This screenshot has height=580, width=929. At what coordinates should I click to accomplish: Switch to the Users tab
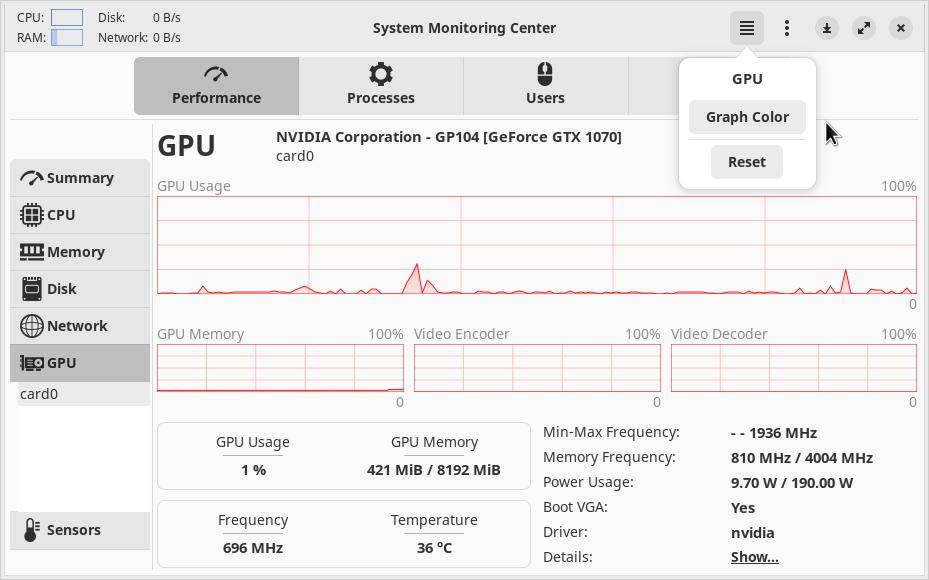(545, 85)
